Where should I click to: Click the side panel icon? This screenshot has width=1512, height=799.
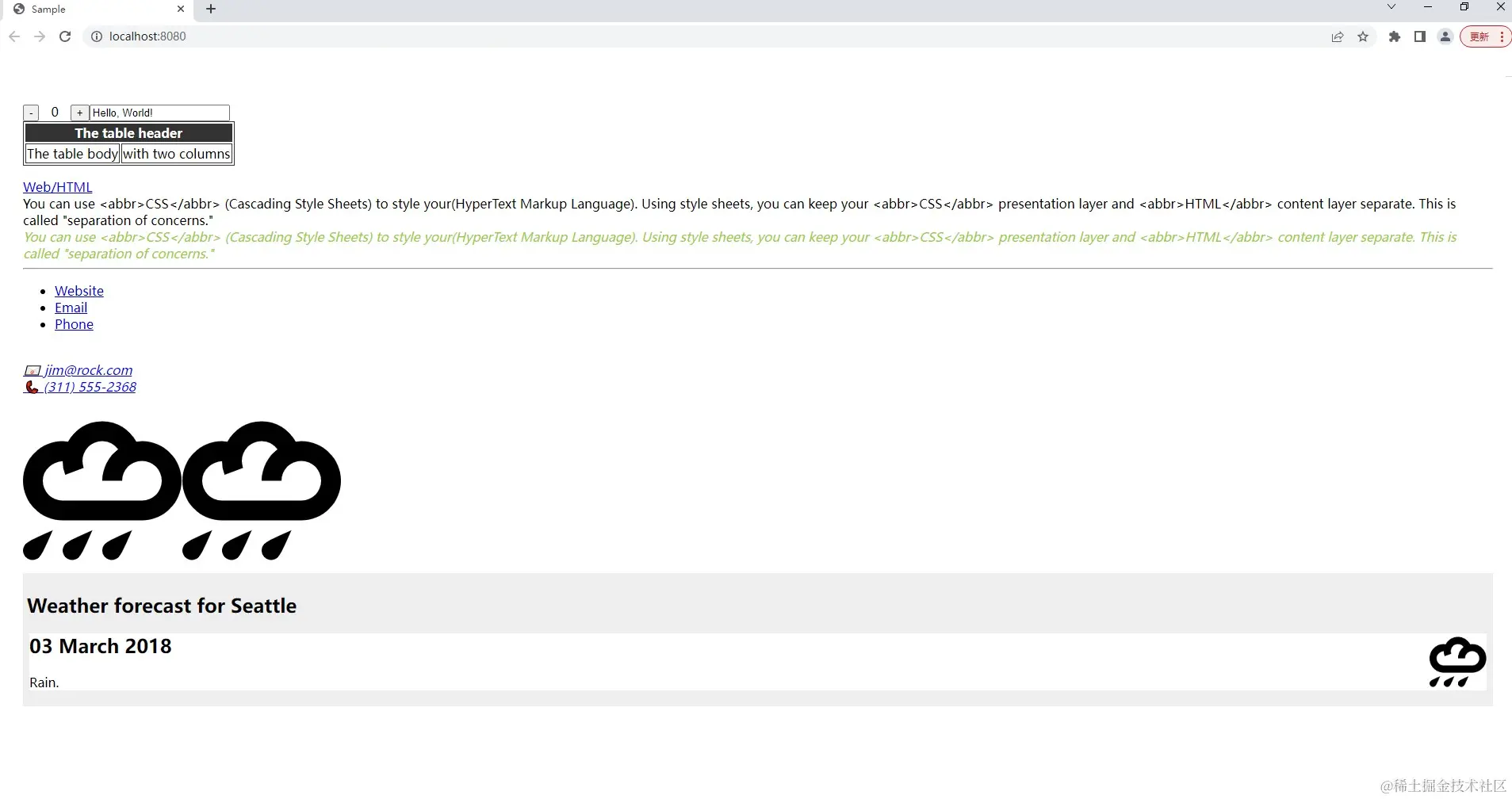coord(1420,36)
